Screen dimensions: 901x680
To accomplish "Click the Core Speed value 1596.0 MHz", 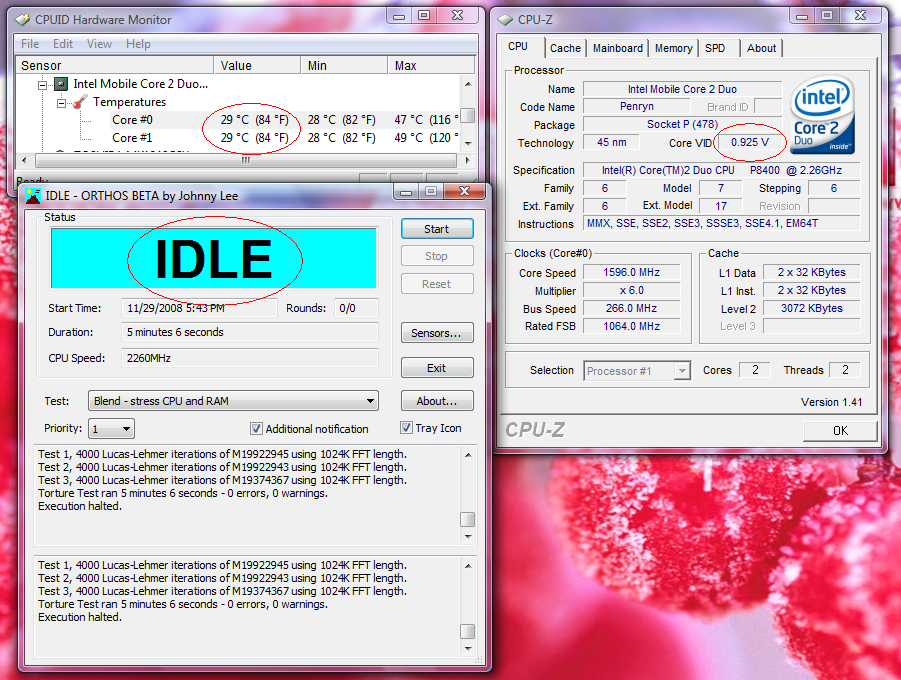I will [x=632, y=272].
